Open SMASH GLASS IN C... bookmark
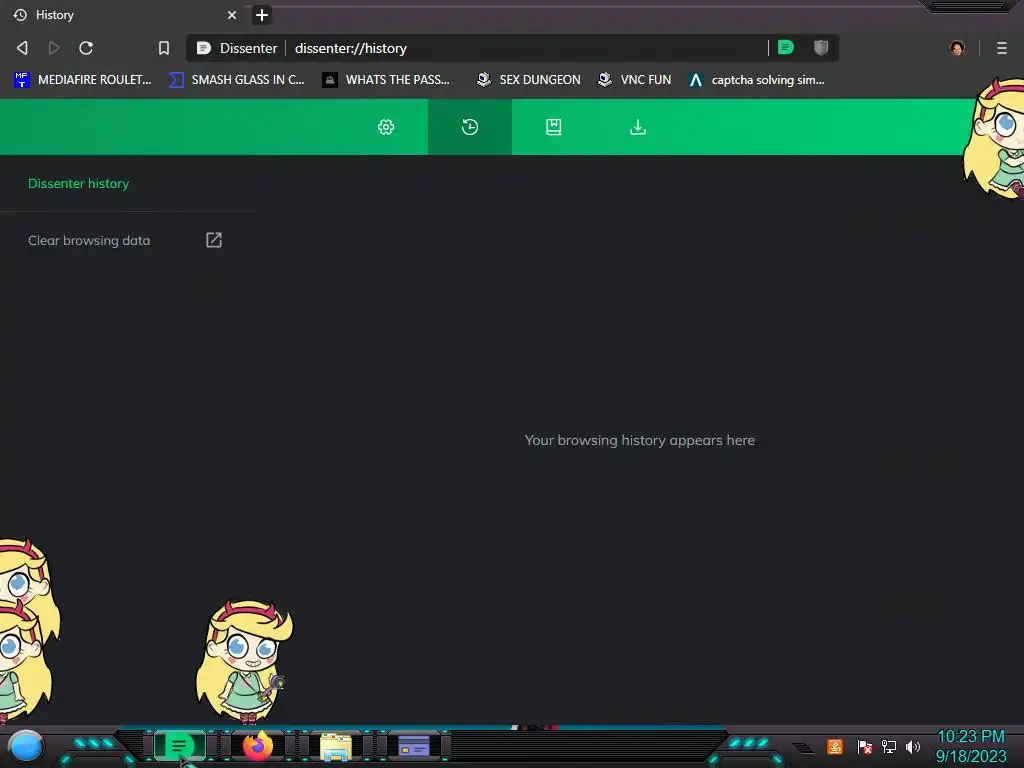The height and width of the screenshot is (768, 1024). point(236,80)
